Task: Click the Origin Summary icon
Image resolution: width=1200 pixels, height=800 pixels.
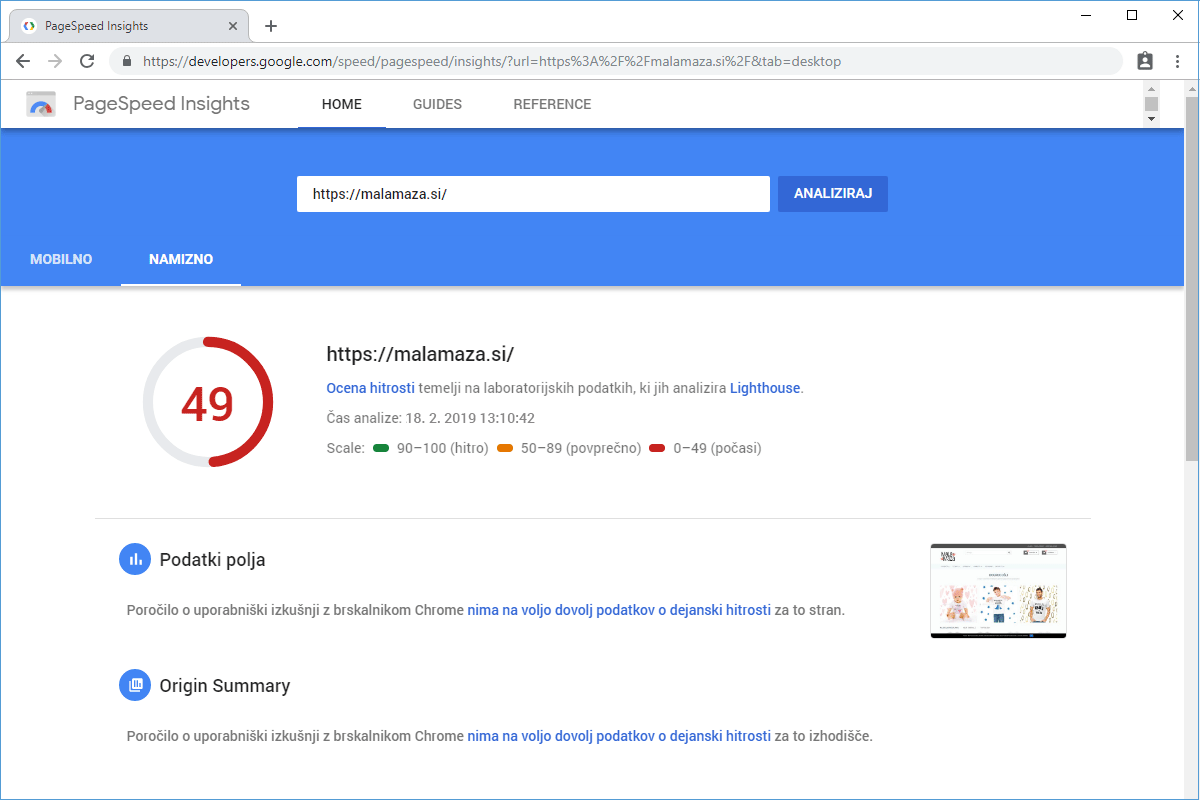Action: pos(134,686)
